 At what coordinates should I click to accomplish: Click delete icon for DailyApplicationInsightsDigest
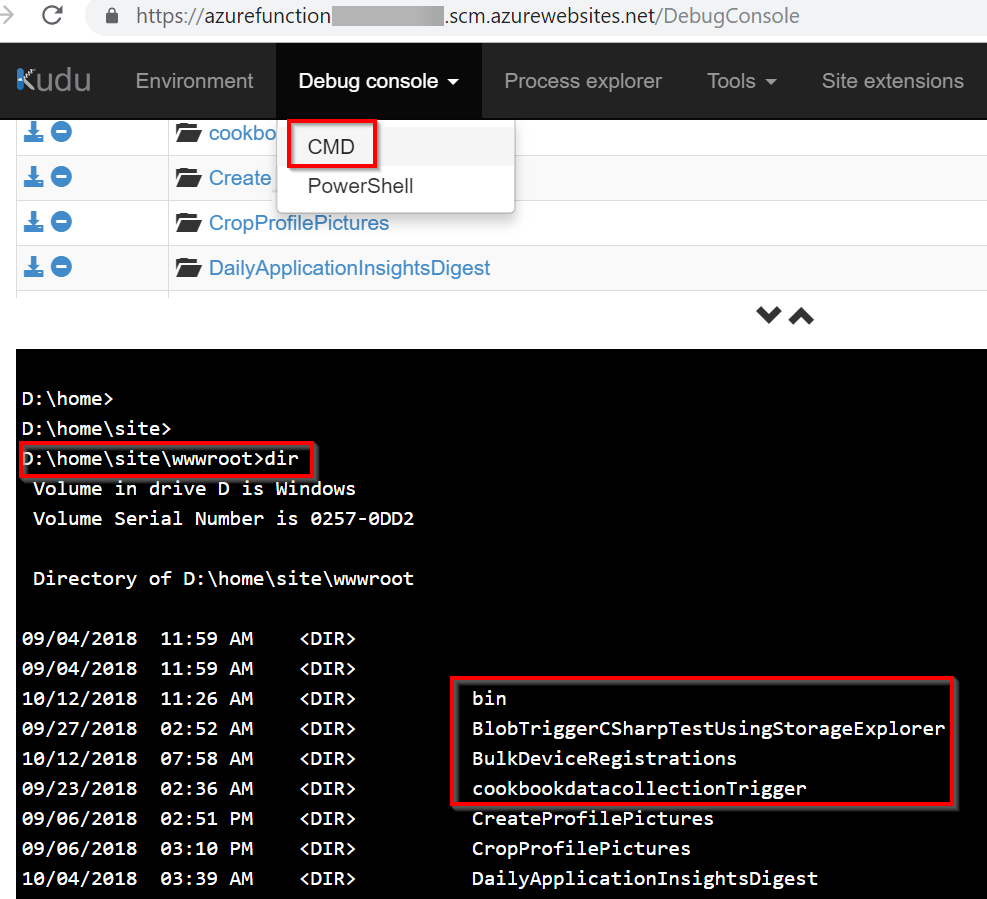pyautogui.click(x=61, y=267)
